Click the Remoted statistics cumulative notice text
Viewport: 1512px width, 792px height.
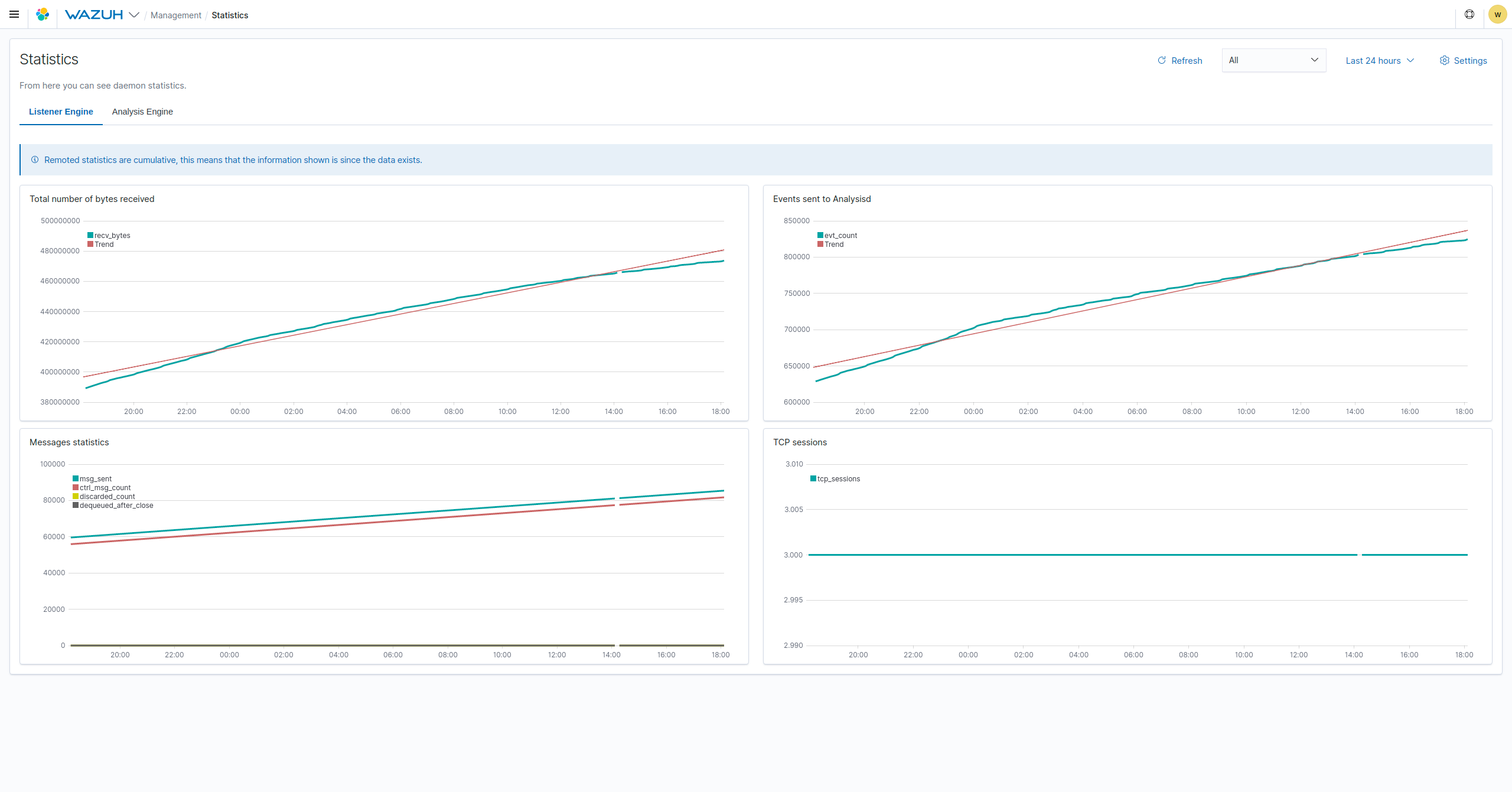pyautogui.click(x=233, y=160)
